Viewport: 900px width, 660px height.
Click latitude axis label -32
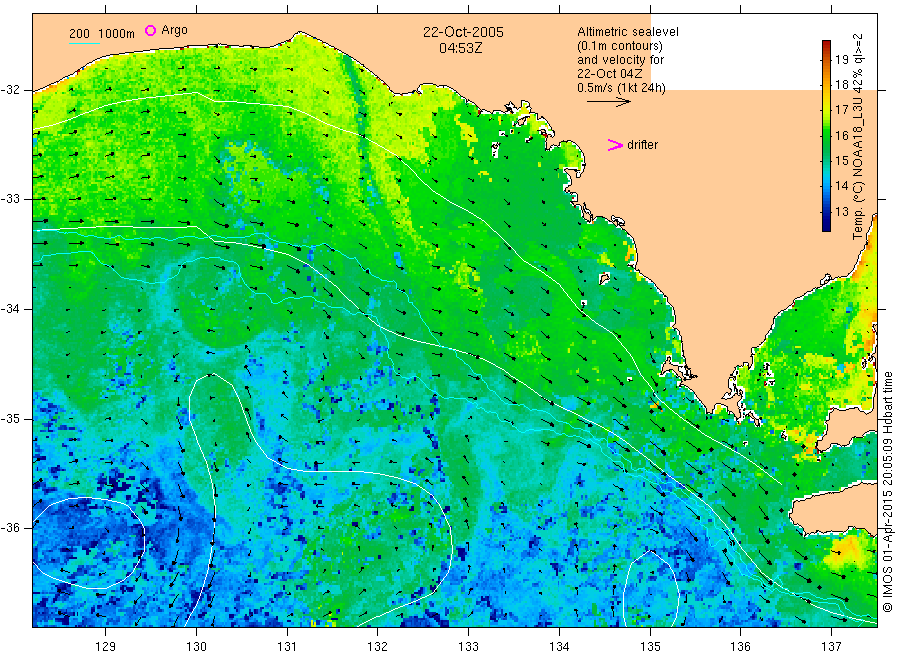coord(10,90)
